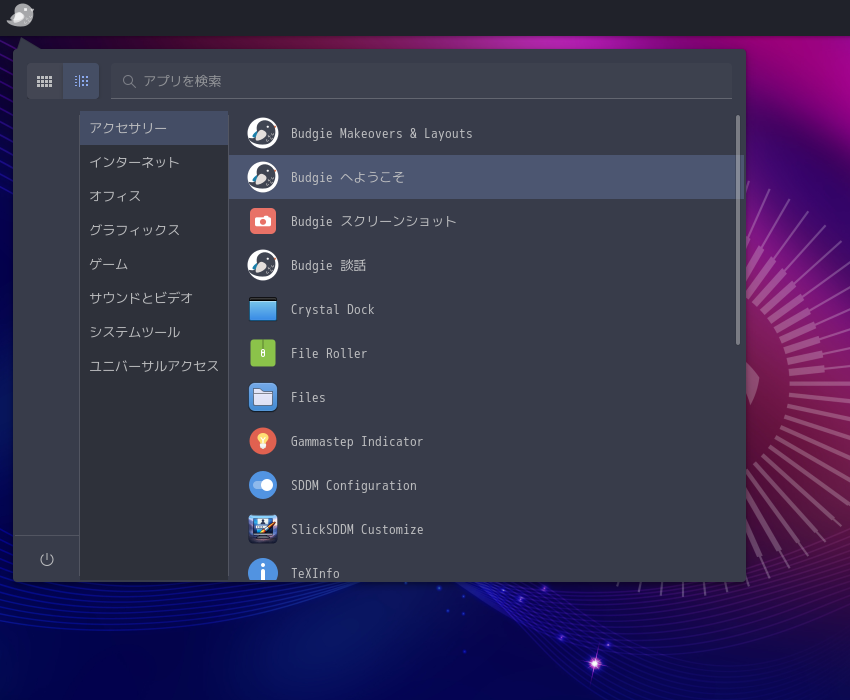This screenshot has width=850, height=700.
Task: Open the Files application
Action: coord(308,397)
